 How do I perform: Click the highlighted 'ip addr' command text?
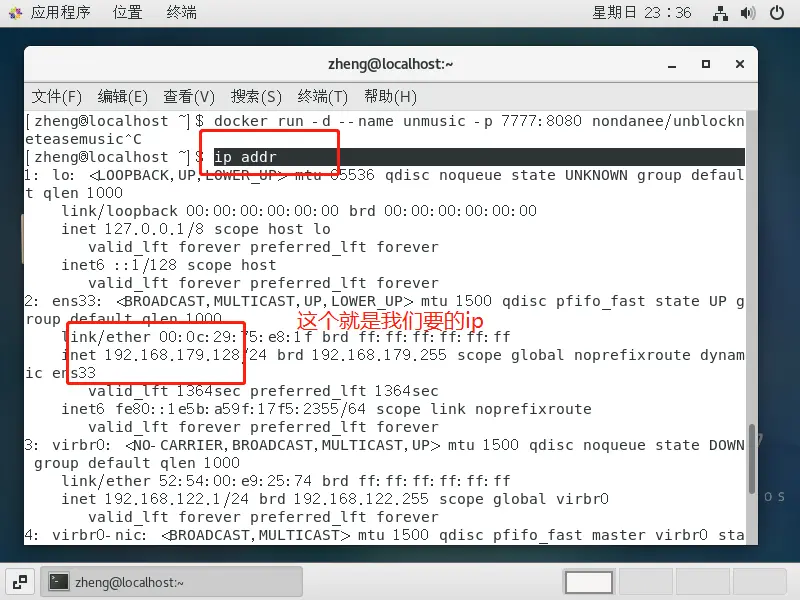click(245, 157)
